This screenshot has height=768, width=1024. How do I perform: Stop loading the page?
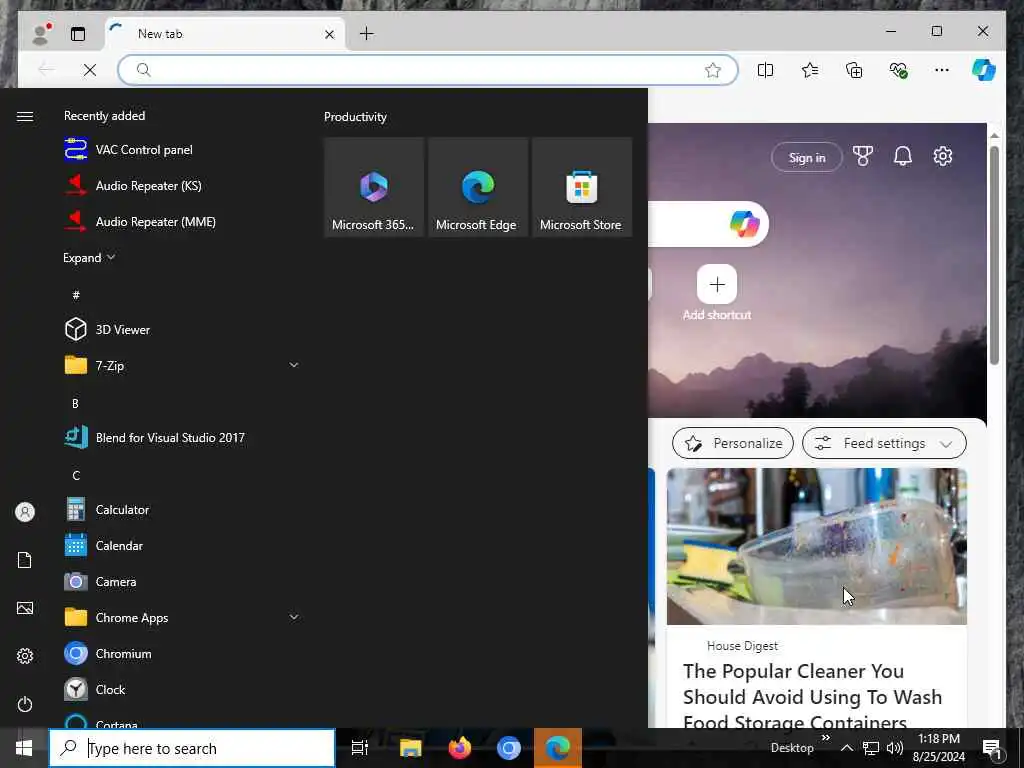point(90,70)
